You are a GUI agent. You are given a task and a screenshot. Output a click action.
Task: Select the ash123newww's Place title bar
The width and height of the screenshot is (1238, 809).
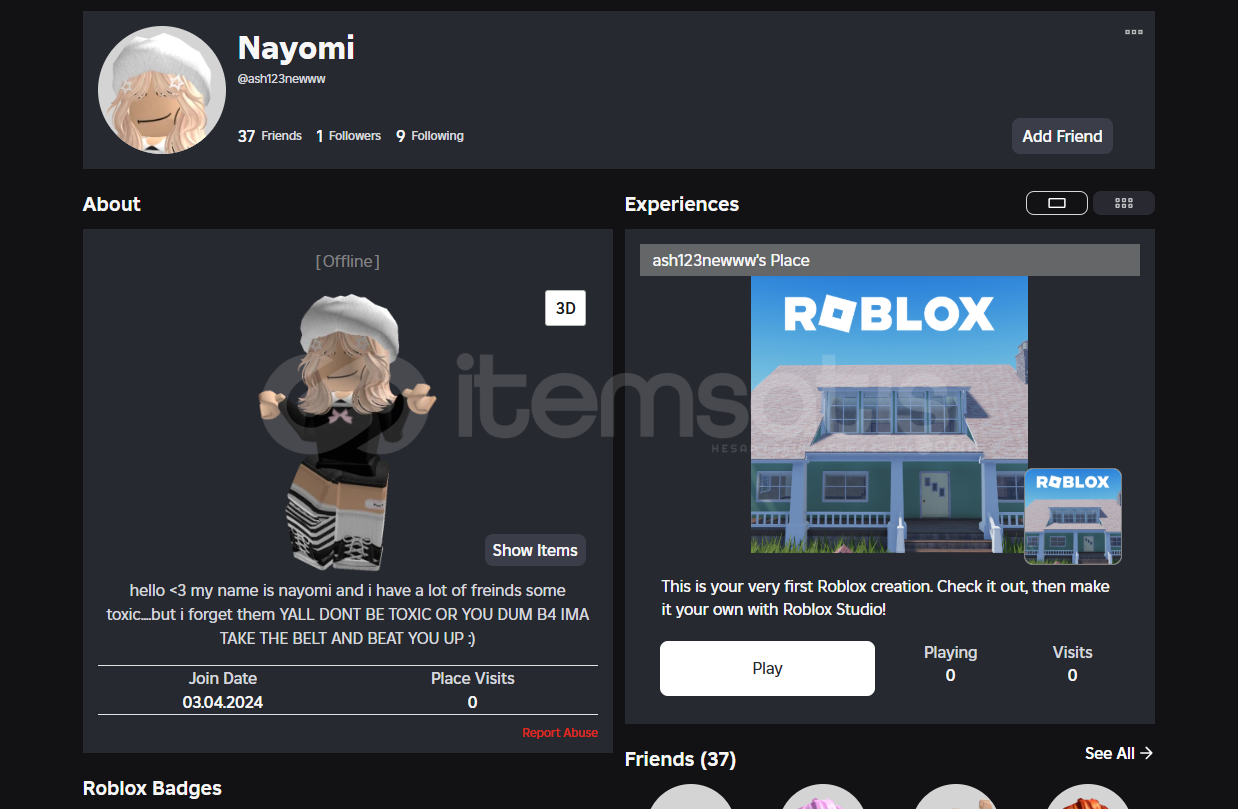pyautogui.click(x=890, y=260)
